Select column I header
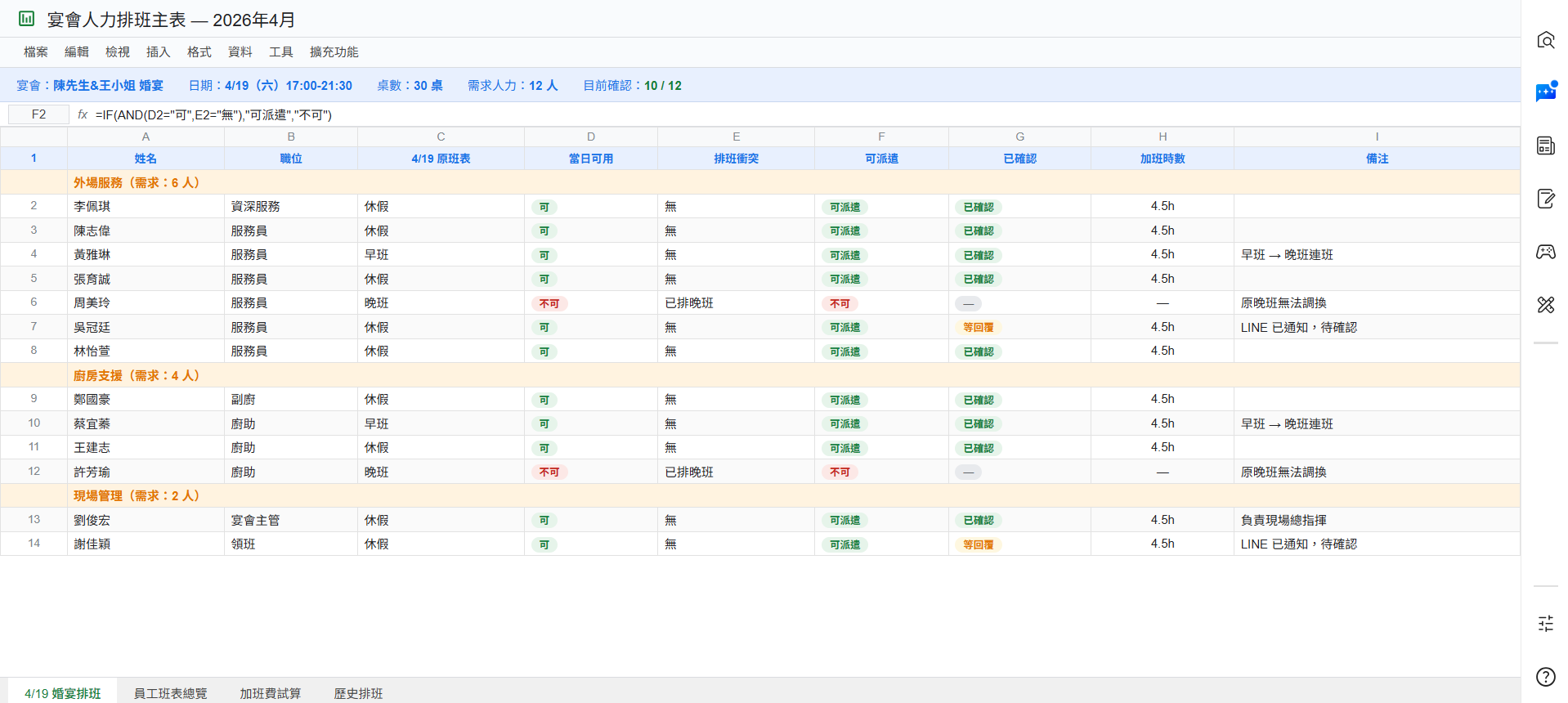Viewport: 1568px width, 703px height. [1377, 137]
